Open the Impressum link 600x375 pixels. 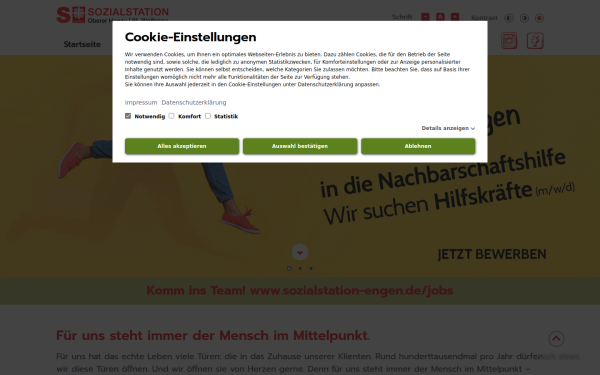[x=141, y=103]
